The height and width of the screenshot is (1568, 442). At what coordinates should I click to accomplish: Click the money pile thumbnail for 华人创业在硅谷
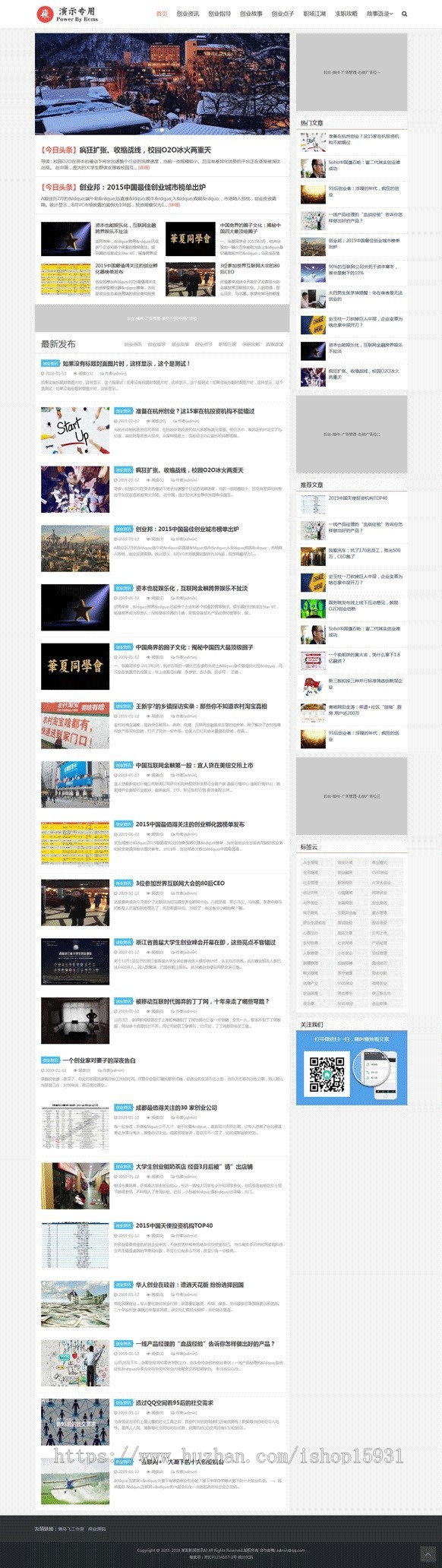click(75, 1304)
